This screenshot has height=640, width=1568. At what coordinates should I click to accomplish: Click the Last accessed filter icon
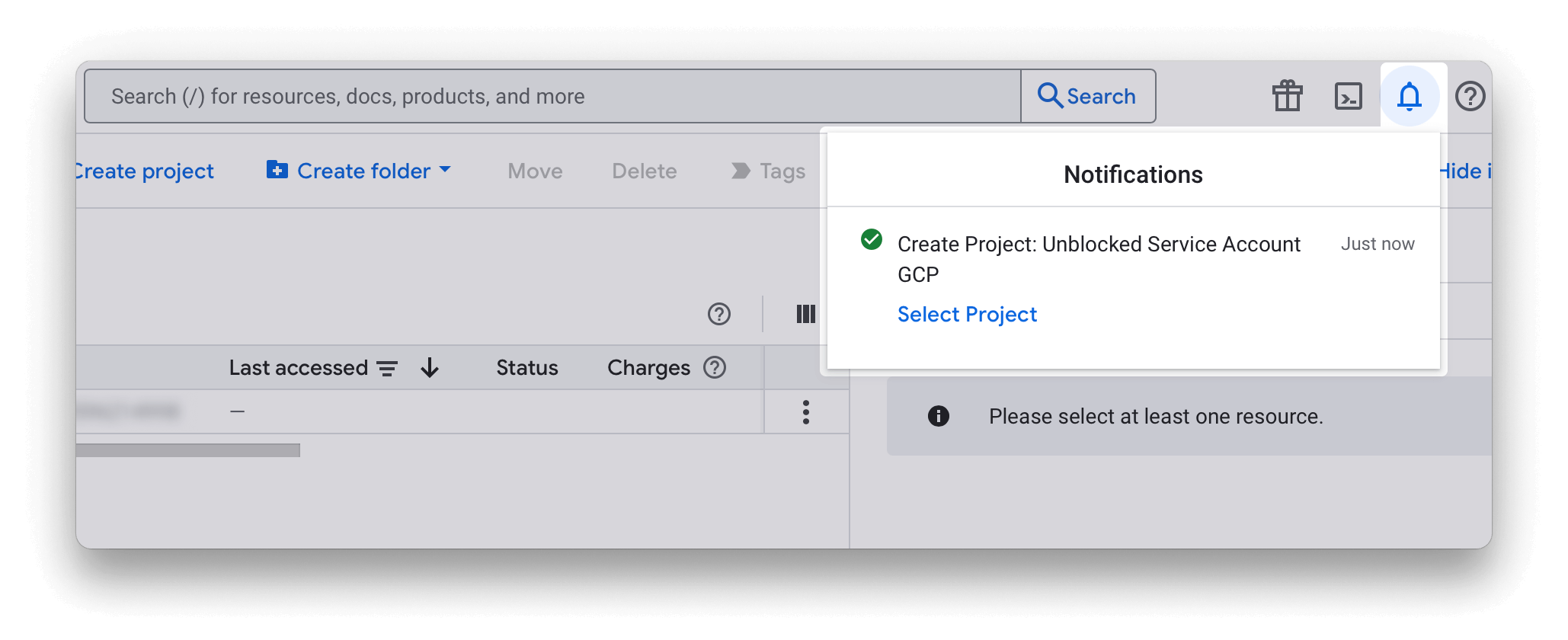(387, 369)
